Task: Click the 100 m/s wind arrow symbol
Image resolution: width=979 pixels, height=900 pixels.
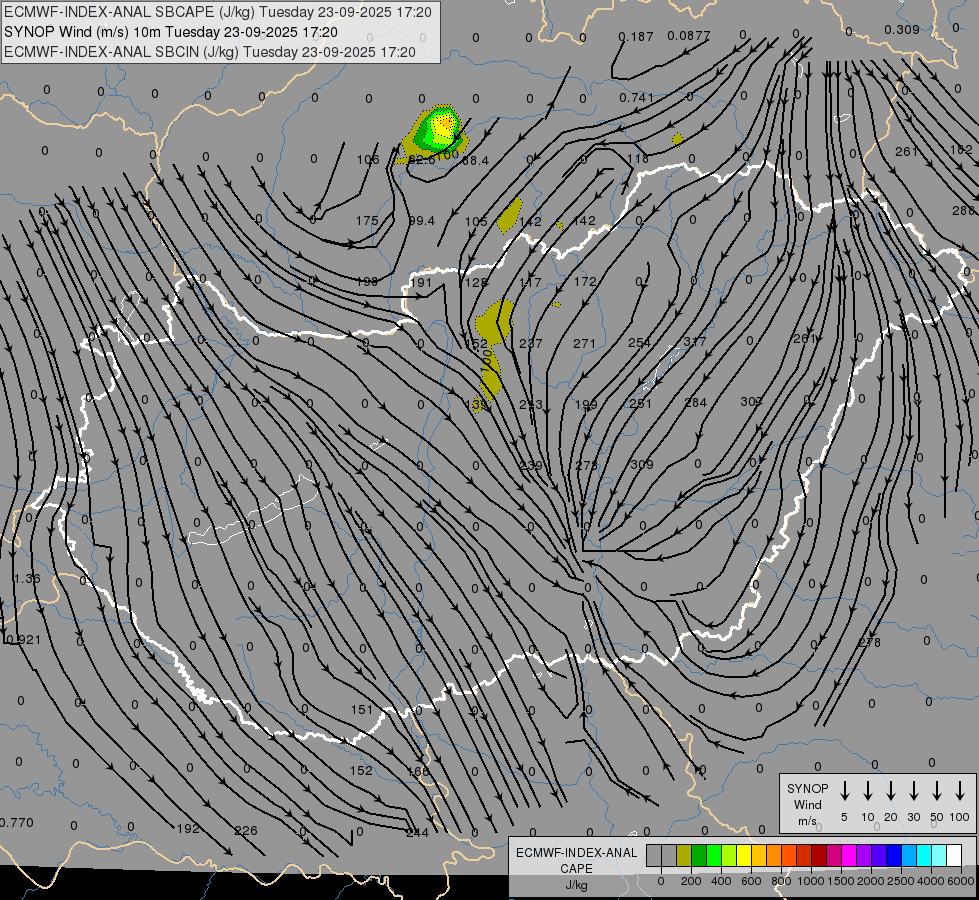Action: (x=960, y=791)
